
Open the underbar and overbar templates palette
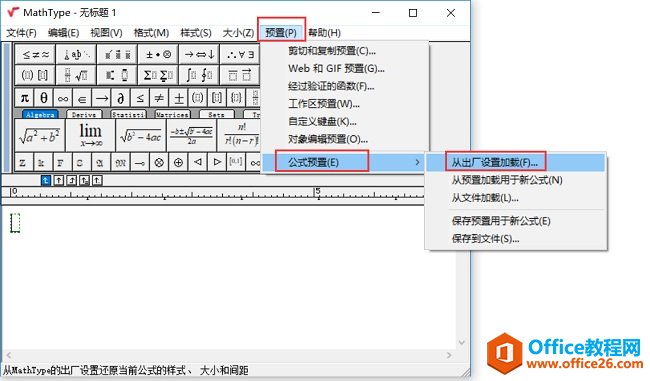click(240, 75)
